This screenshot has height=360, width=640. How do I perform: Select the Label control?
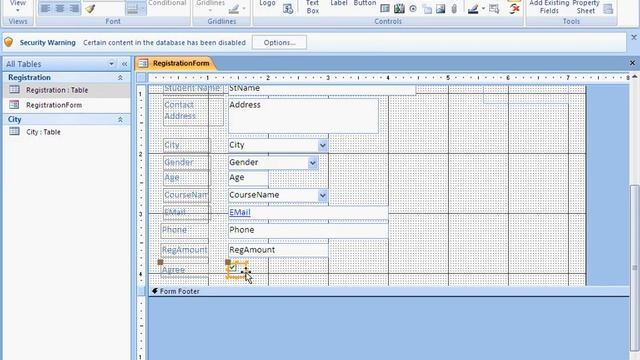coord(339,3)
